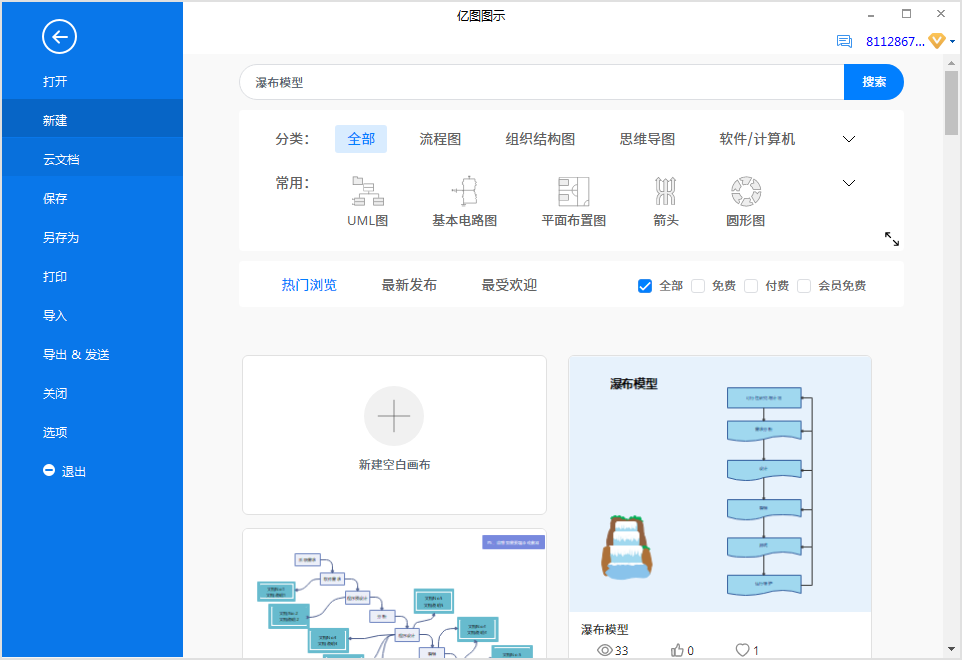Enable the 免费 filter checkbox
962x660 pixels.
coord(698,286)
